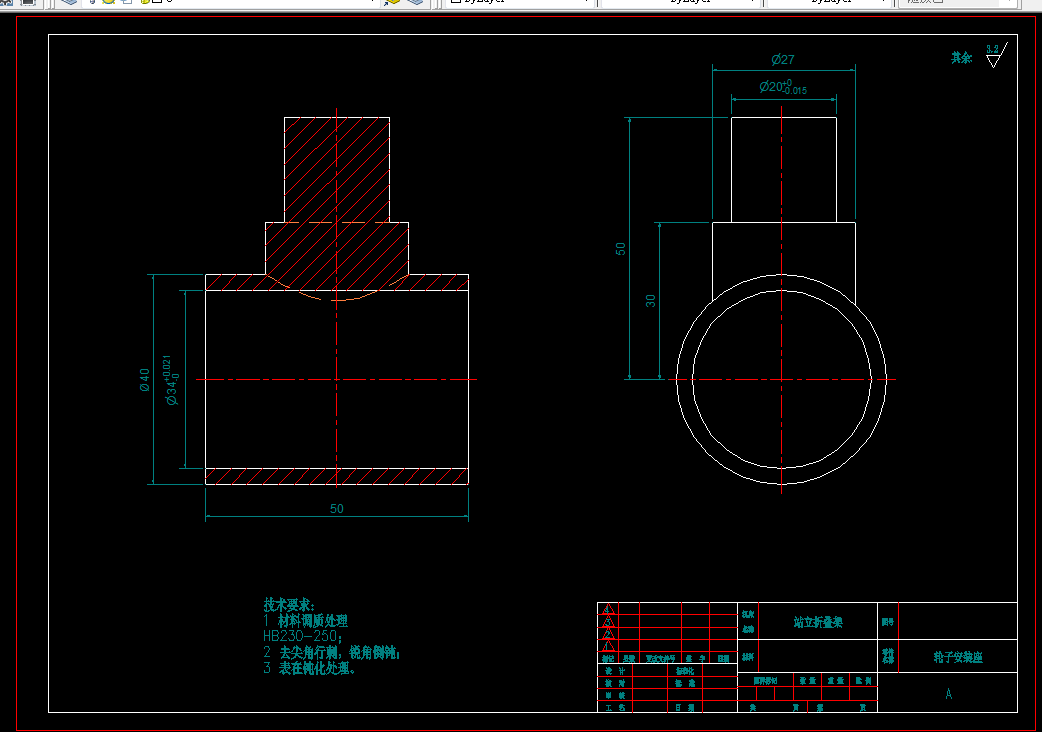
Task: Click the 比例 cell in title block
Action: coord(863,681)
